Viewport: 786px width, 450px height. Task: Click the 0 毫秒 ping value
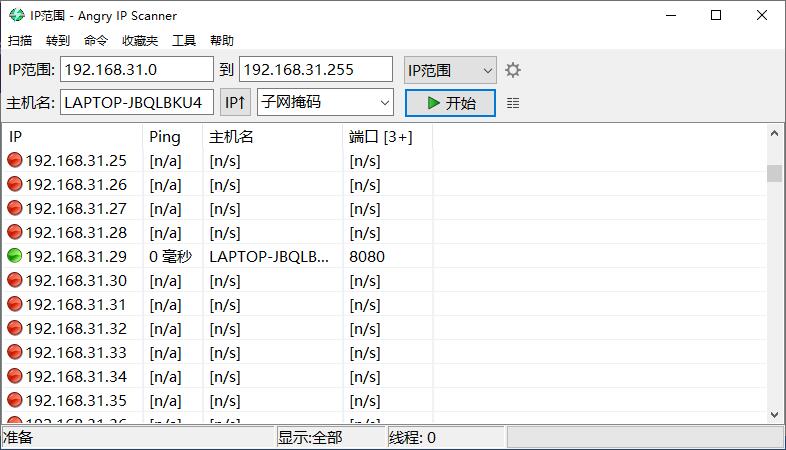click(170, 257)
